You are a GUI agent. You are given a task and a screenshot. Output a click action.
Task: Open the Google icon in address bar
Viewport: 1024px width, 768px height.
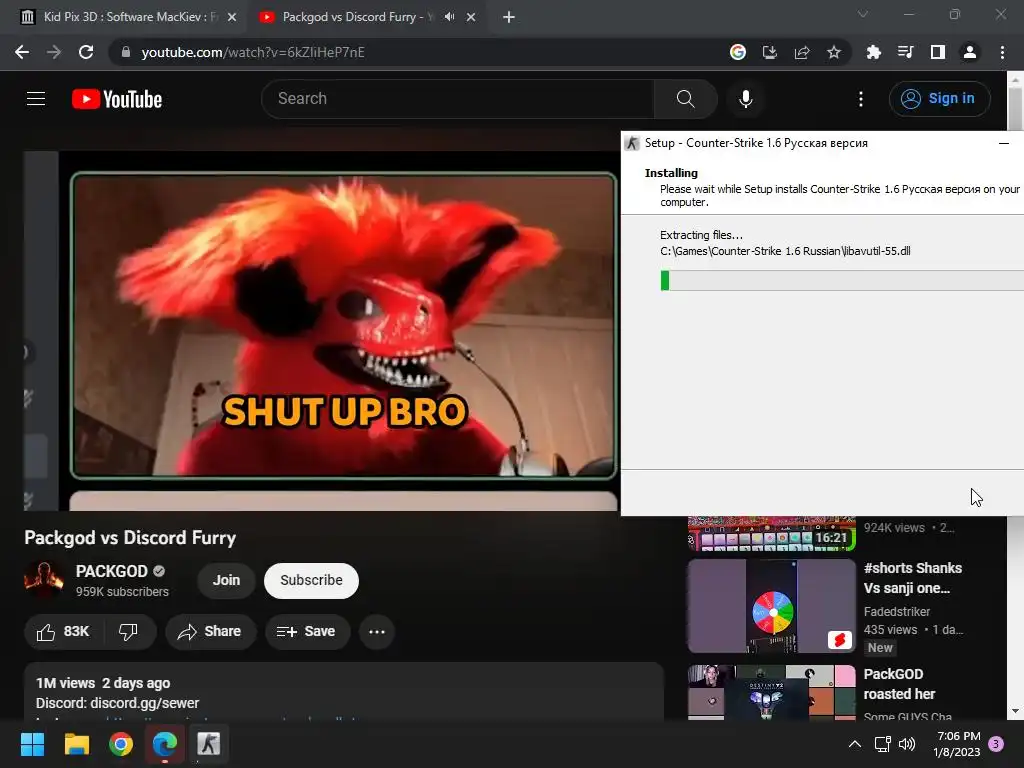coord(737,52)
